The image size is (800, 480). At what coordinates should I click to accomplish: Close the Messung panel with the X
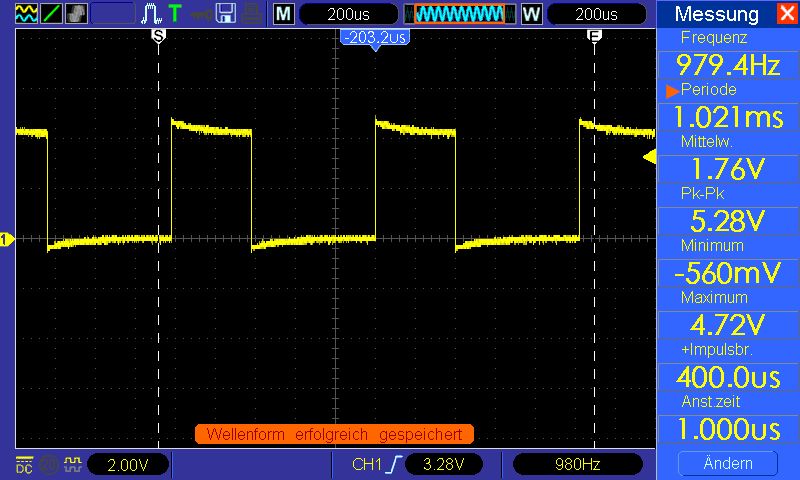[785, 14]
